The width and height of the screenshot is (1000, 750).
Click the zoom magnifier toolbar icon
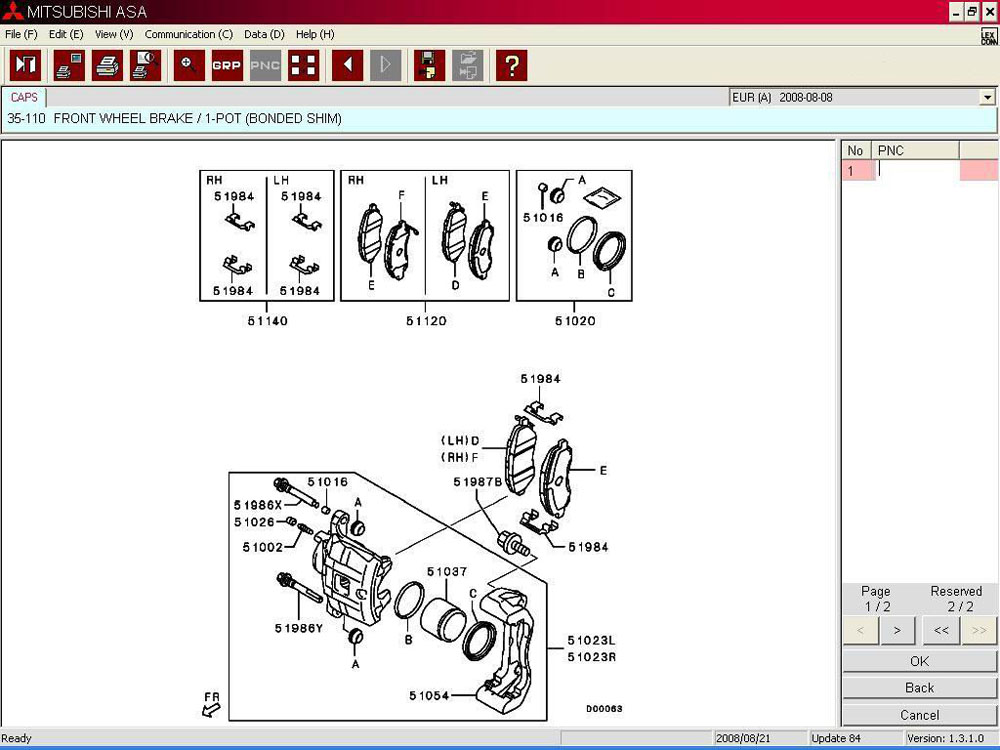pyautogui.click(x=189, y=66)
